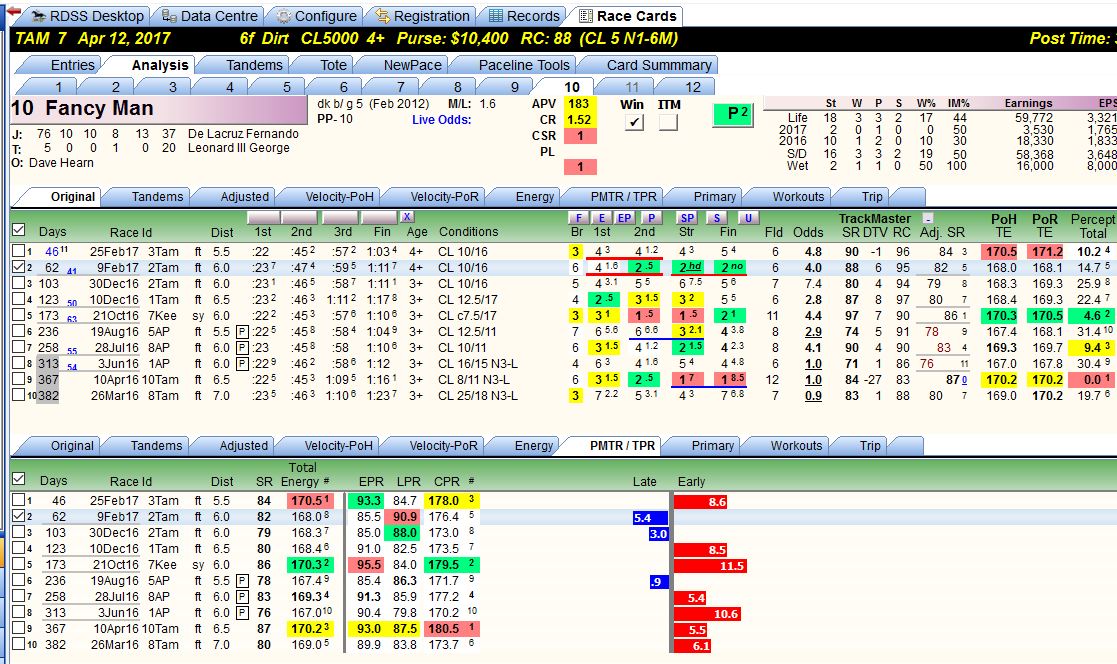Click the blue X button above Age column
1117x664 pixels.
[x=406, y=217]
